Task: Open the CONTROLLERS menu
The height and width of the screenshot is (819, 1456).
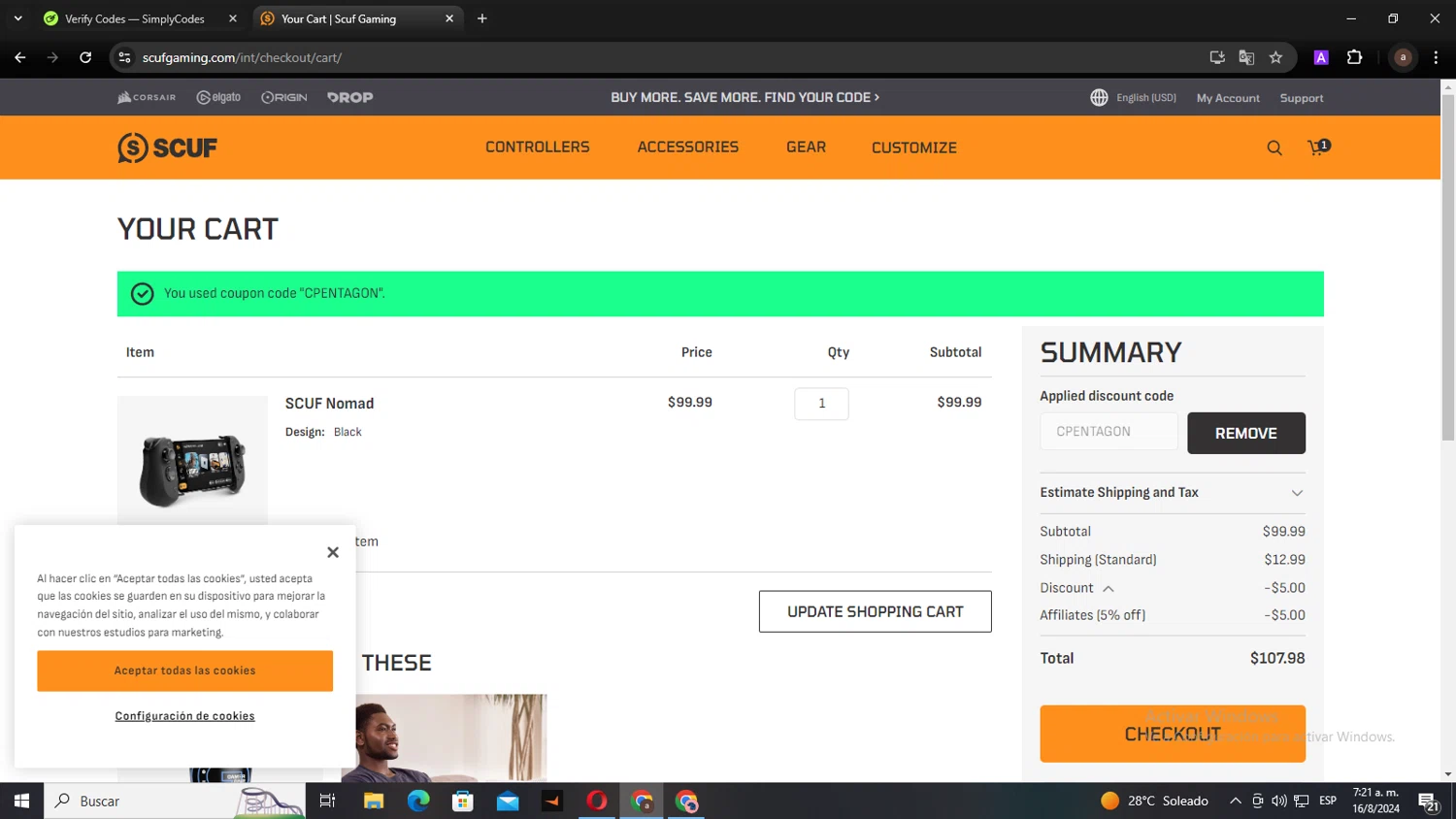Action: coord(537,147)
